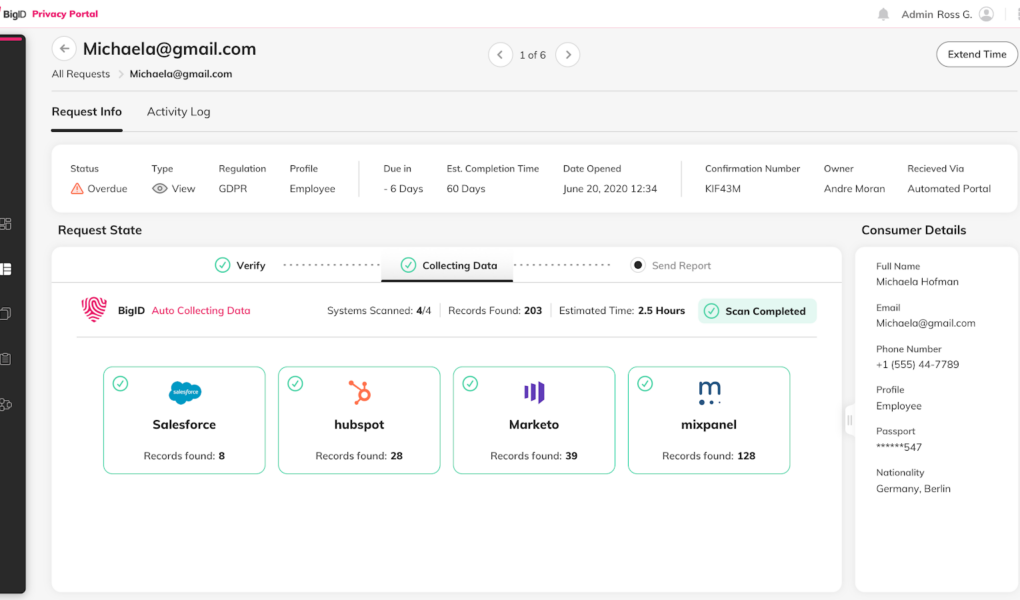This screenshot has width=1020, height=600.
Task: Open the Salesforce records card
Action: click(184, 420)
